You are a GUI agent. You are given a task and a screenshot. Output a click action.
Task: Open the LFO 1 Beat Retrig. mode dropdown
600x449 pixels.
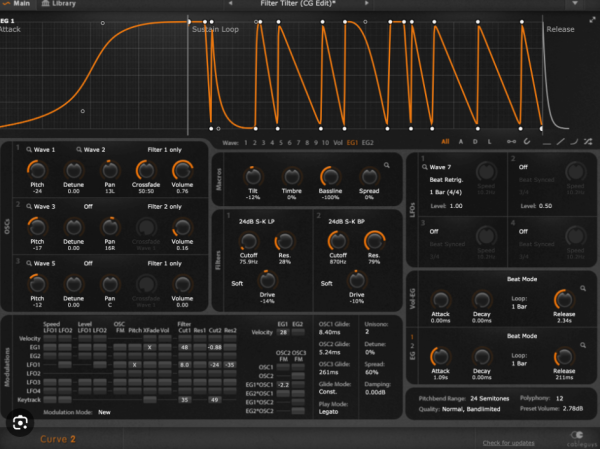point(448,178)
